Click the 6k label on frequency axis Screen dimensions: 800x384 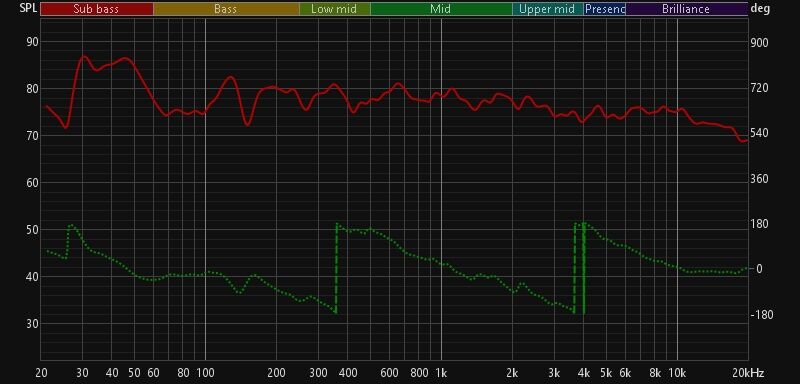[x=625, y=372]
